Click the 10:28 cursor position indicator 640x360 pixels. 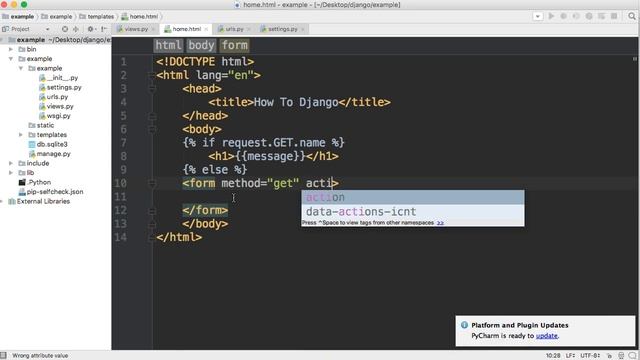553,356
